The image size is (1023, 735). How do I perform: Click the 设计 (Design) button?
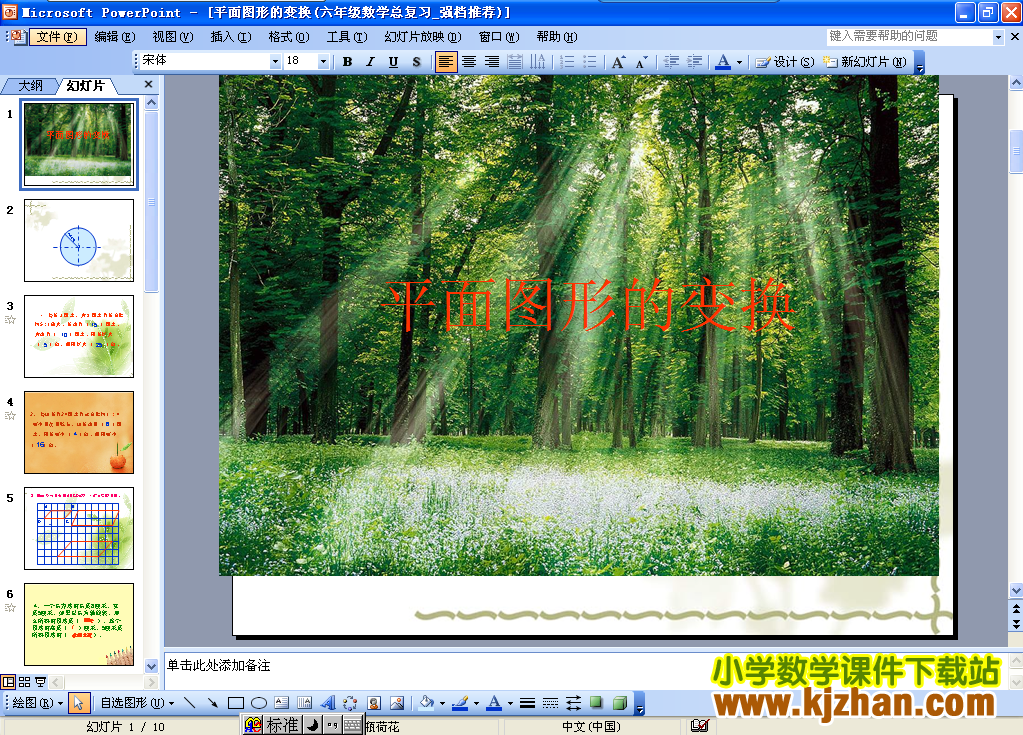tap(784, 62)
